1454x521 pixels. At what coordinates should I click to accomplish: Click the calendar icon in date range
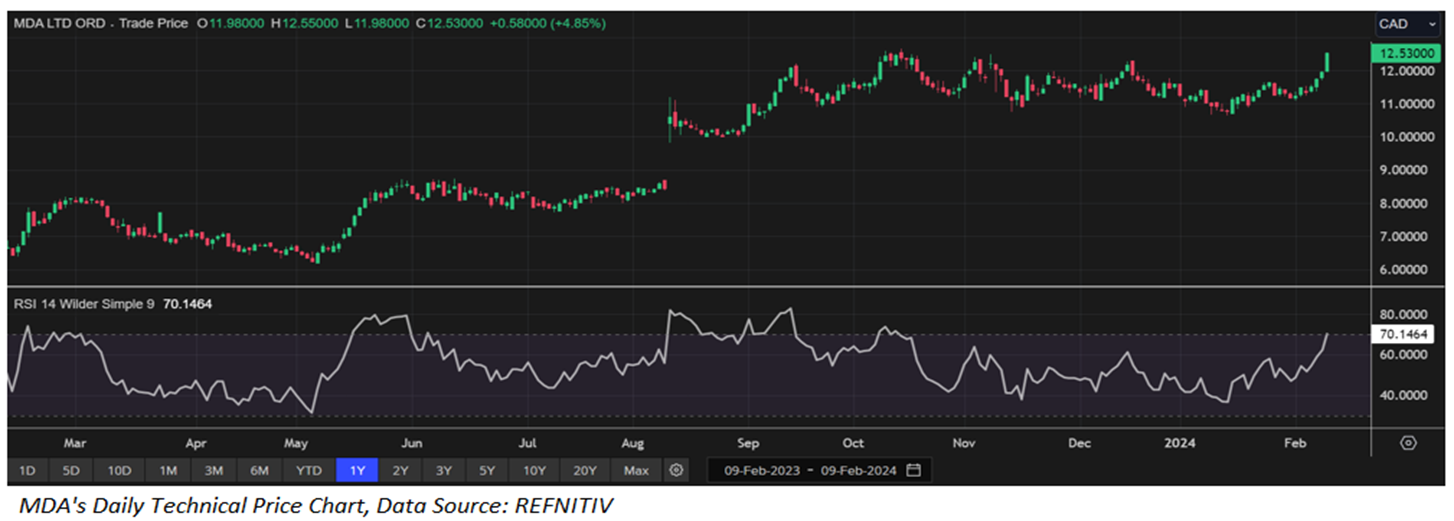point(914,470)
